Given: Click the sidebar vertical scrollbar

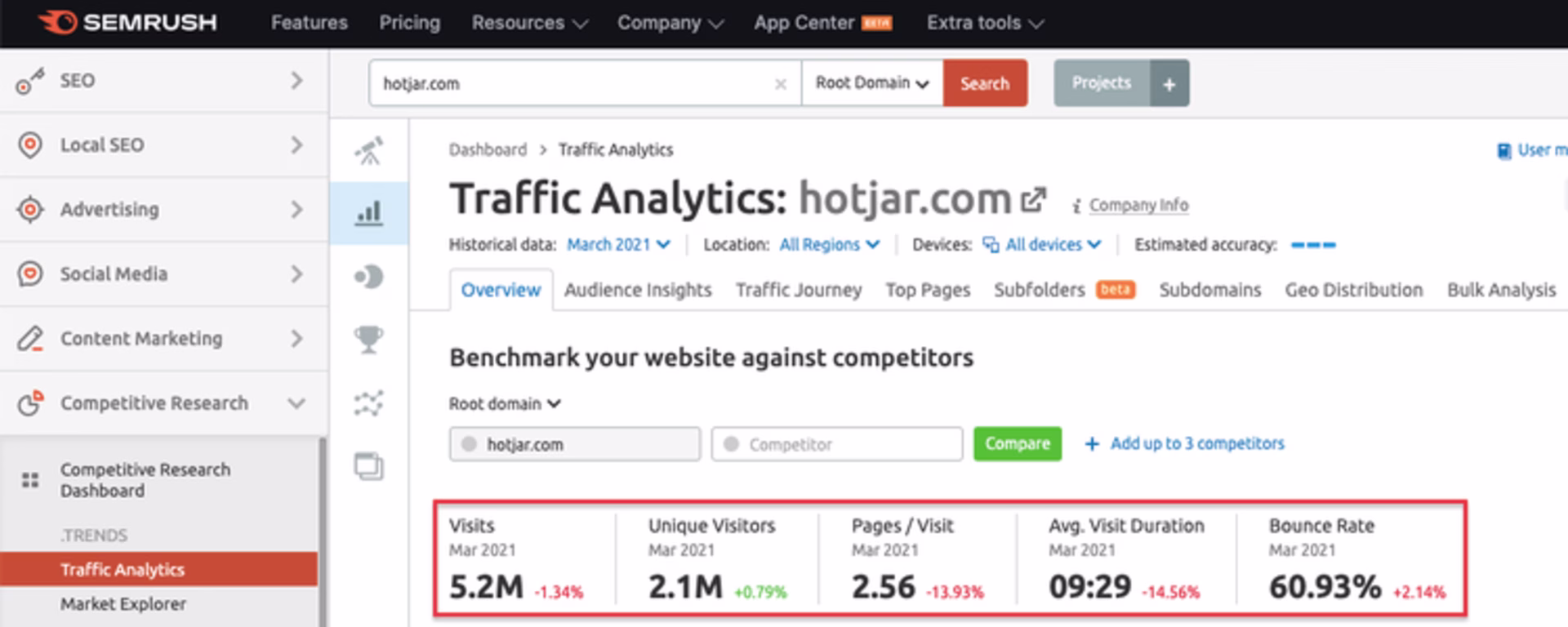Looking at the screenshot, I should (x=323, y=532).
